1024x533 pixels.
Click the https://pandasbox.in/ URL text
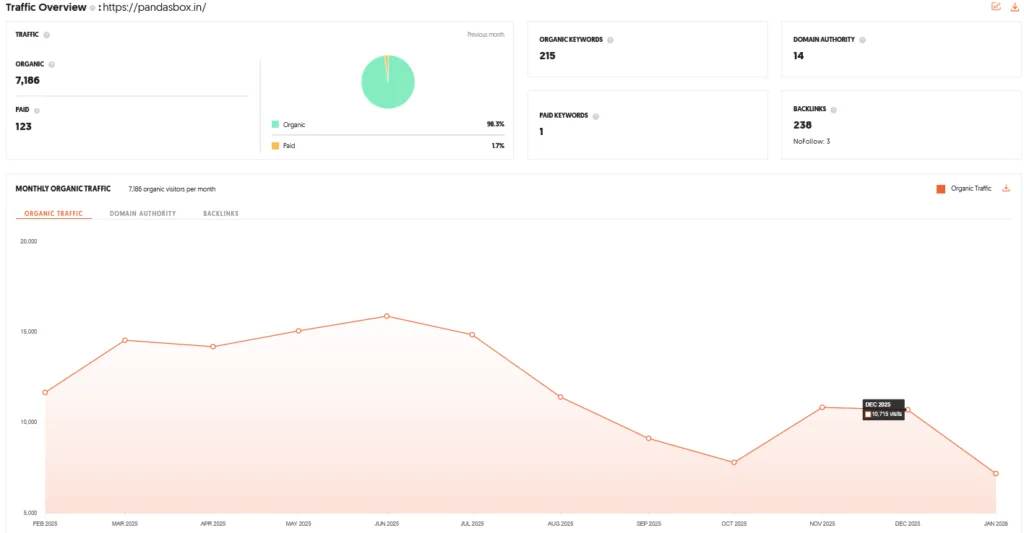tap(154, 7)
